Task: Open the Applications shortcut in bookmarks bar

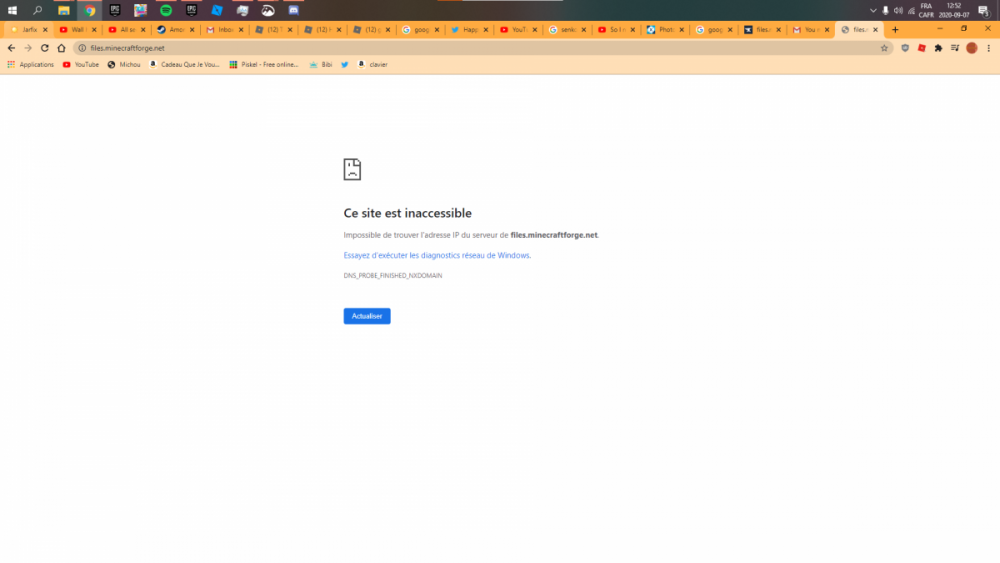Action: pyautogui.click(x=30, y=64)
